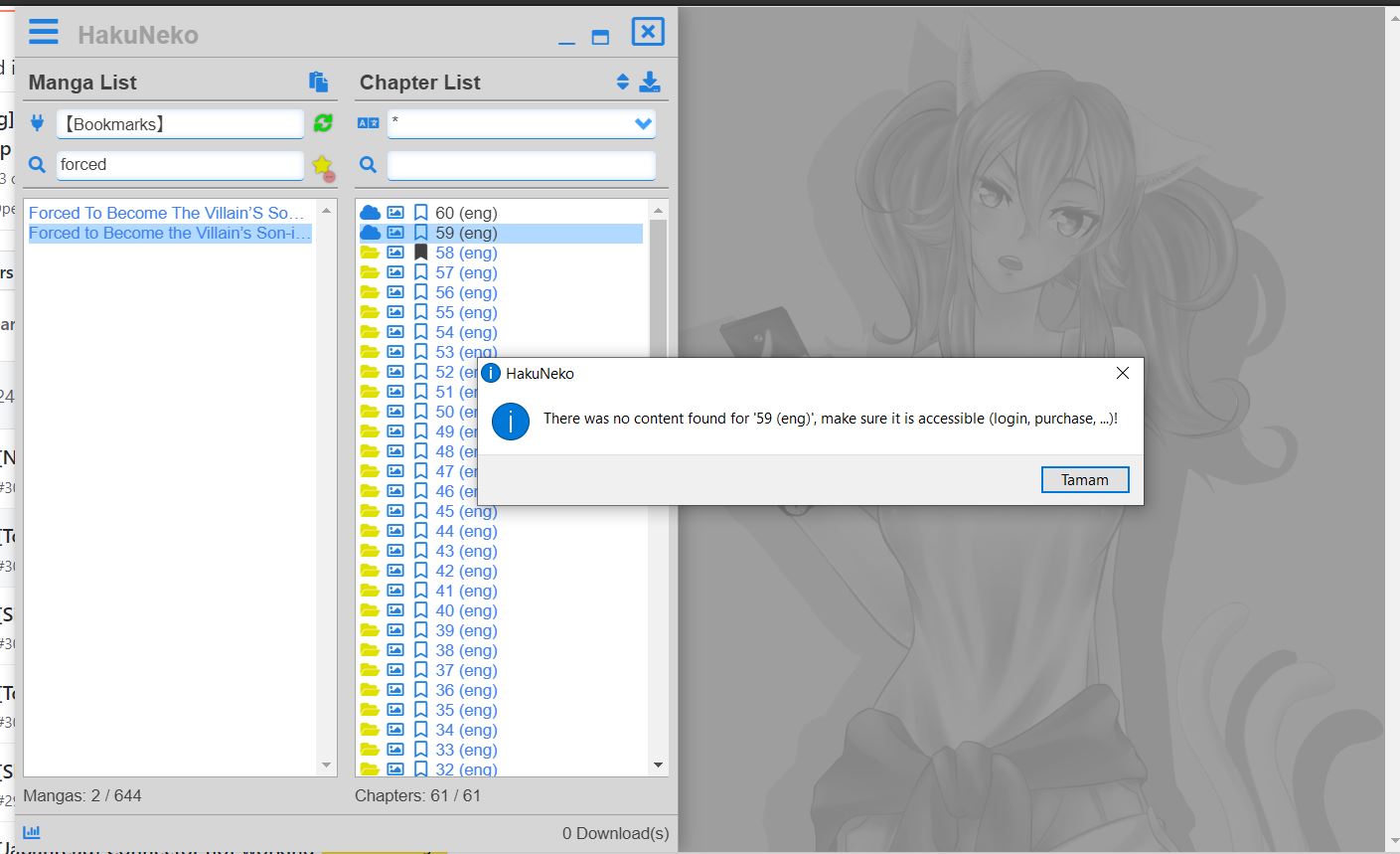Image resolution: width=1400 pixels, height=854 pixels.
Task: Select chapter '60 (eng)'
Action: pos(466,213)
